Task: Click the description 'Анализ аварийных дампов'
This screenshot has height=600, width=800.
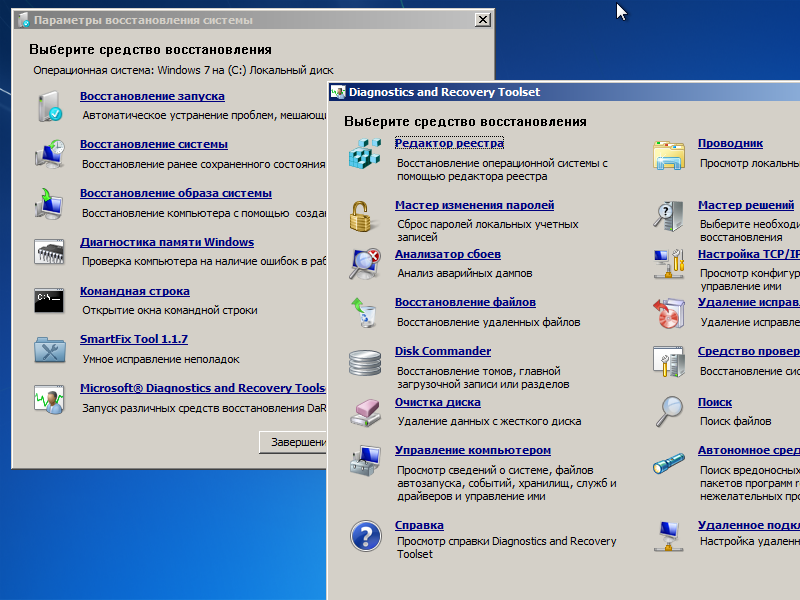Action: coord(465,273)
